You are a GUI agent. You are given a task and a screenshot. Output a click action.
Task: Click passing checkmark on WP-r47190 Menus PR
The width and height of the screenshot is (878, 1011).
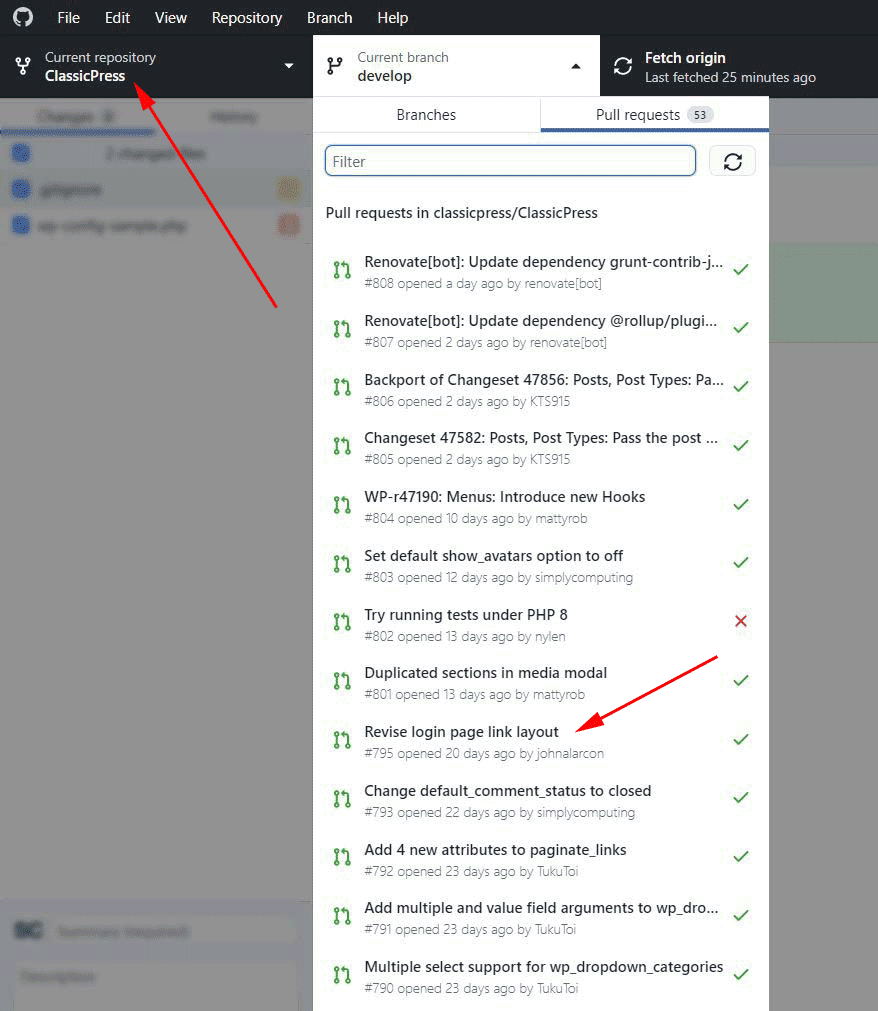click(741, 504)
